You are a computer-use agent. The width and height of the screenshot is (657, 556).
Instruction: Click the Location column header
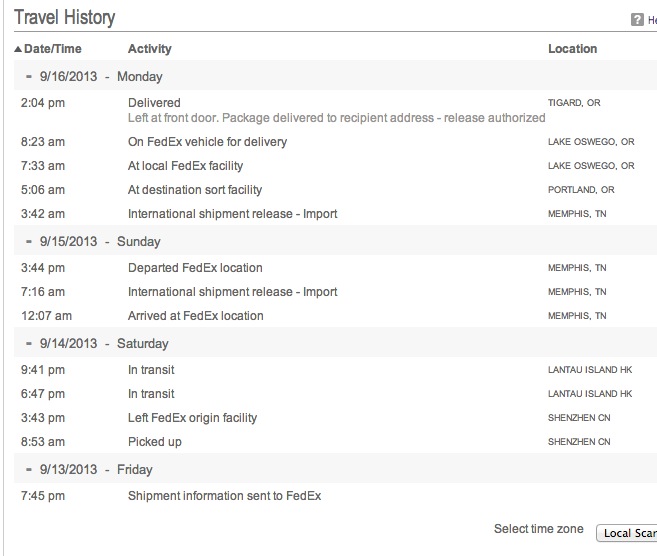pos(572,49)
